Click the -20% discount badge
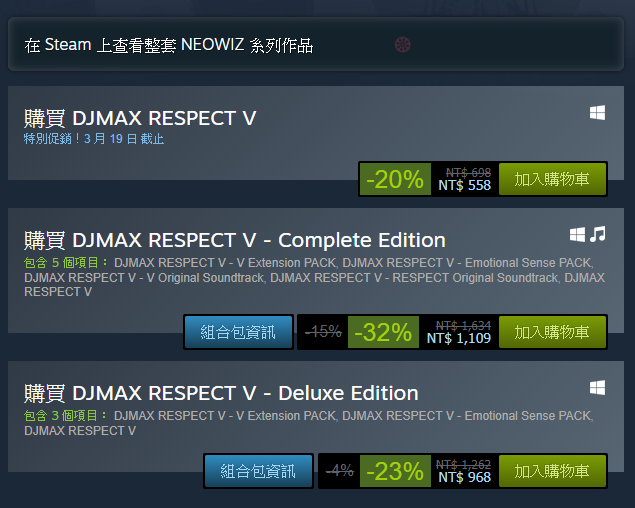 (x=395, y=179)
